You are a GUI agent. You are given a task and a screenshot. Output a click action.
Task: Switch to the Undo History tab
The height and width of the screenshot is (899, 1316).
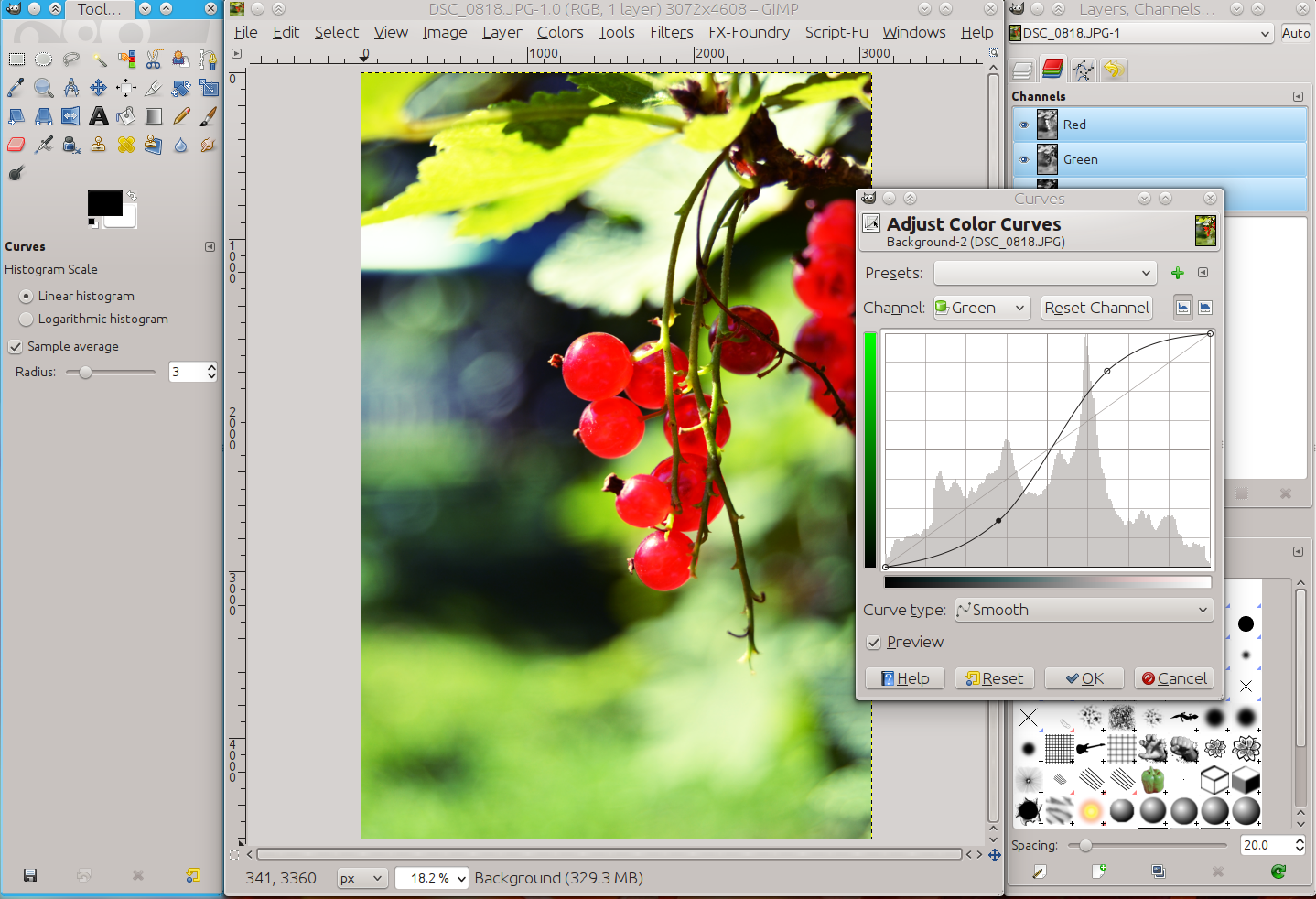click(x=1114, y=70)
